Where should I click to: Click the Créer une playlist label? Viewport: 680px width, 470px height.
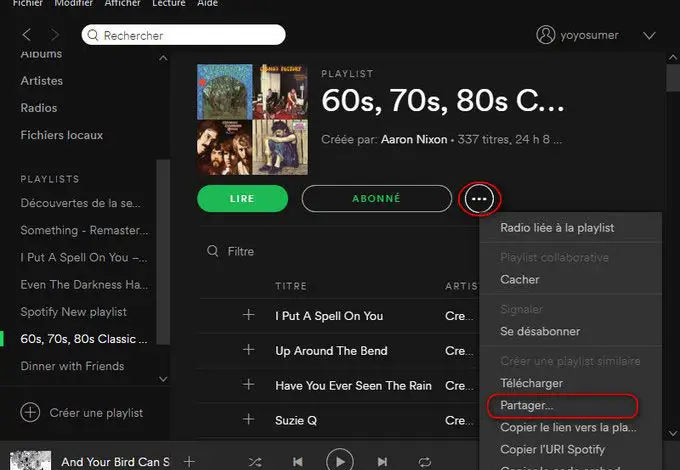96,413
